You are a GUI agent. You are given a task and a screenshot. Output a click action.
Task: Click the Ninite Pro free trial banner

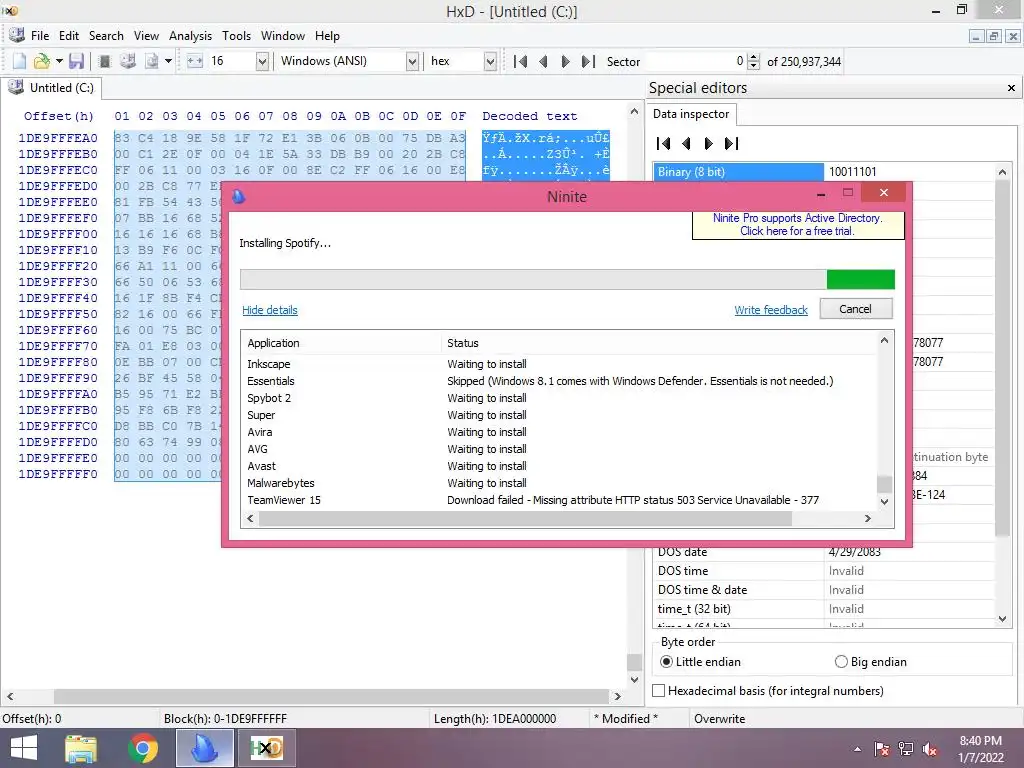tap(797, 225)
